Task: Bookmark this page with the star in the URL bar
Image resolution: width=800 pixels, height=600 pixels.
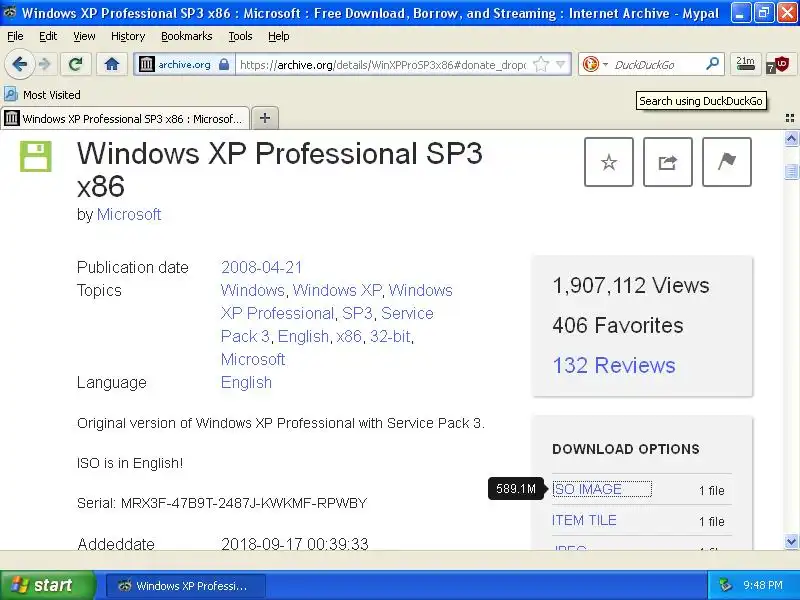Action: [540, 64]
